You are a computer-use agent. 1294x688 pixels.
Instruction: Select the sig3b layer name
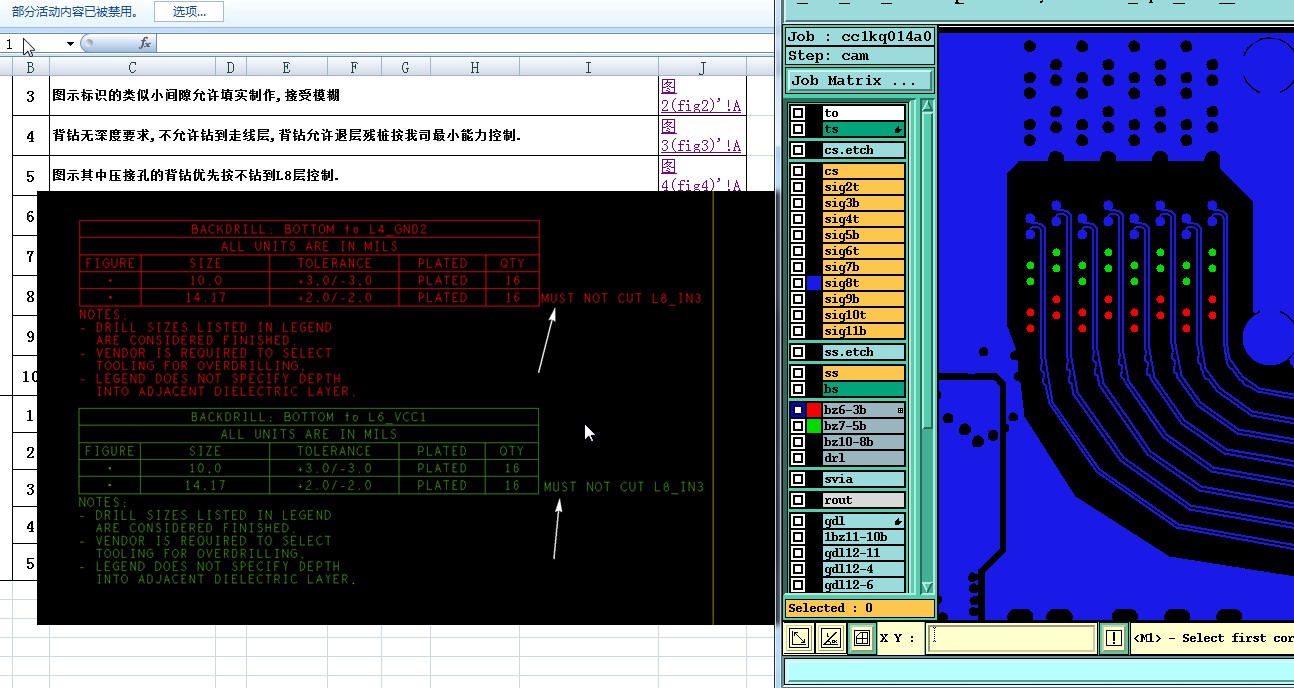tap(864, 204)
